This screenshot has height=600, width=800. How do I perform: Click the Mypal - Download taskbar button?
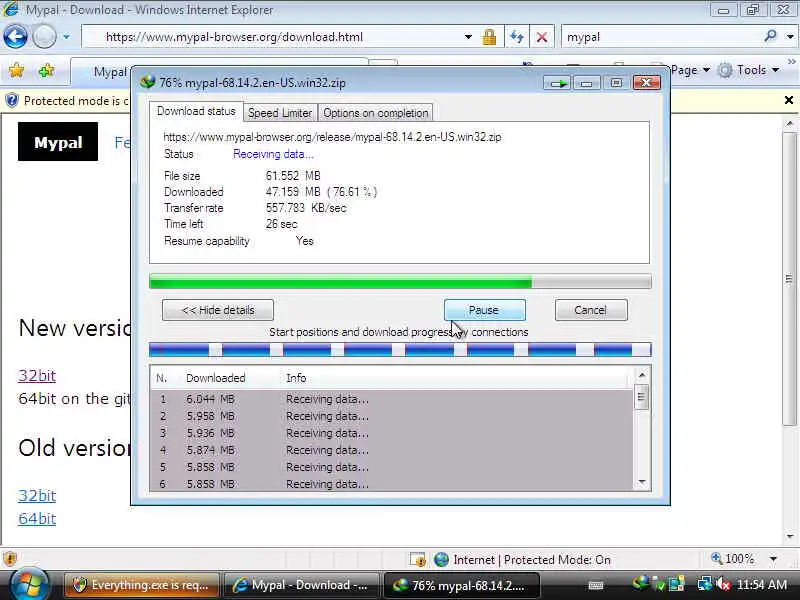pyautogui.click(x=302, y=585)
